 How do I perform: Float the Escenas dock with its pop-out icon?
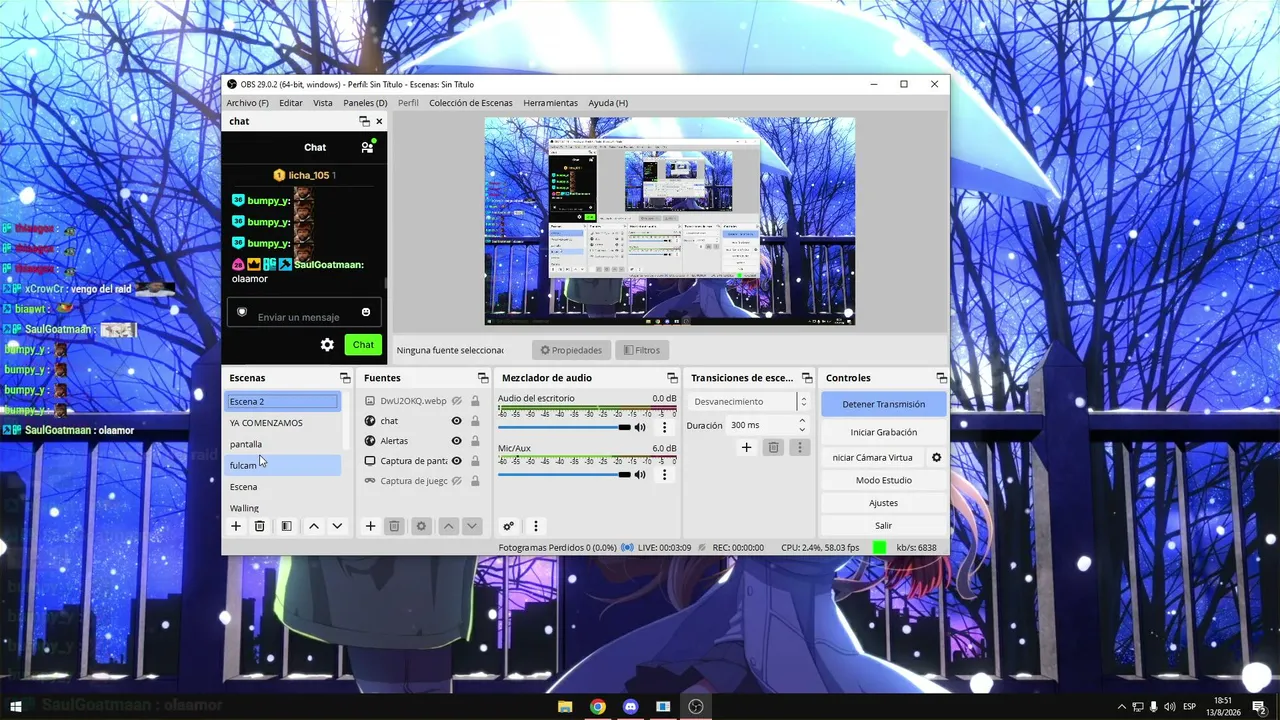click(345, 378)
